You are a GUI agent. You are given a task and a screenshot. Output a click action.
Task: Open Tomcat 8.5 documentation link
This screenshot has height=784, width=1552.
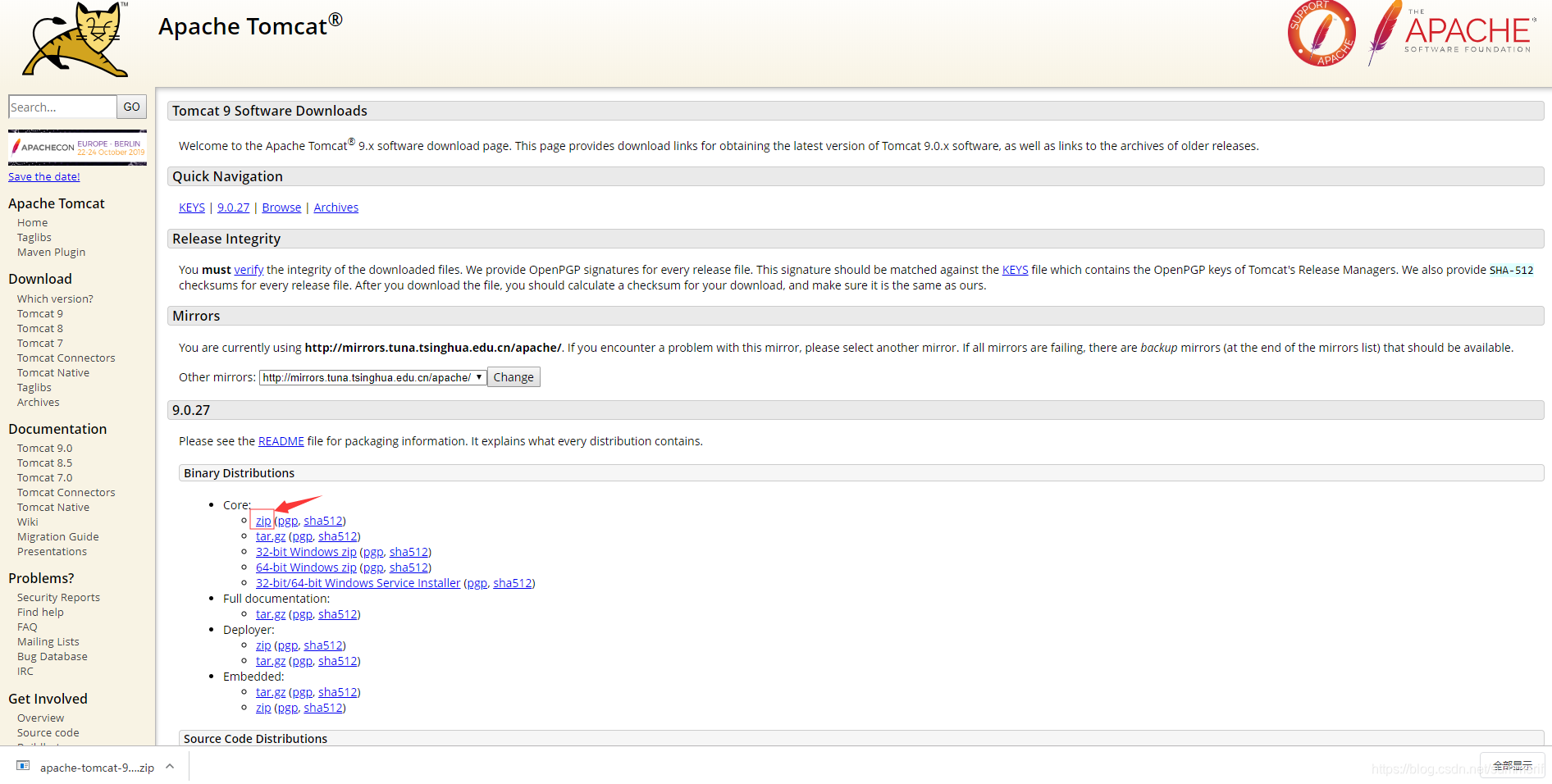click(44, 463)
